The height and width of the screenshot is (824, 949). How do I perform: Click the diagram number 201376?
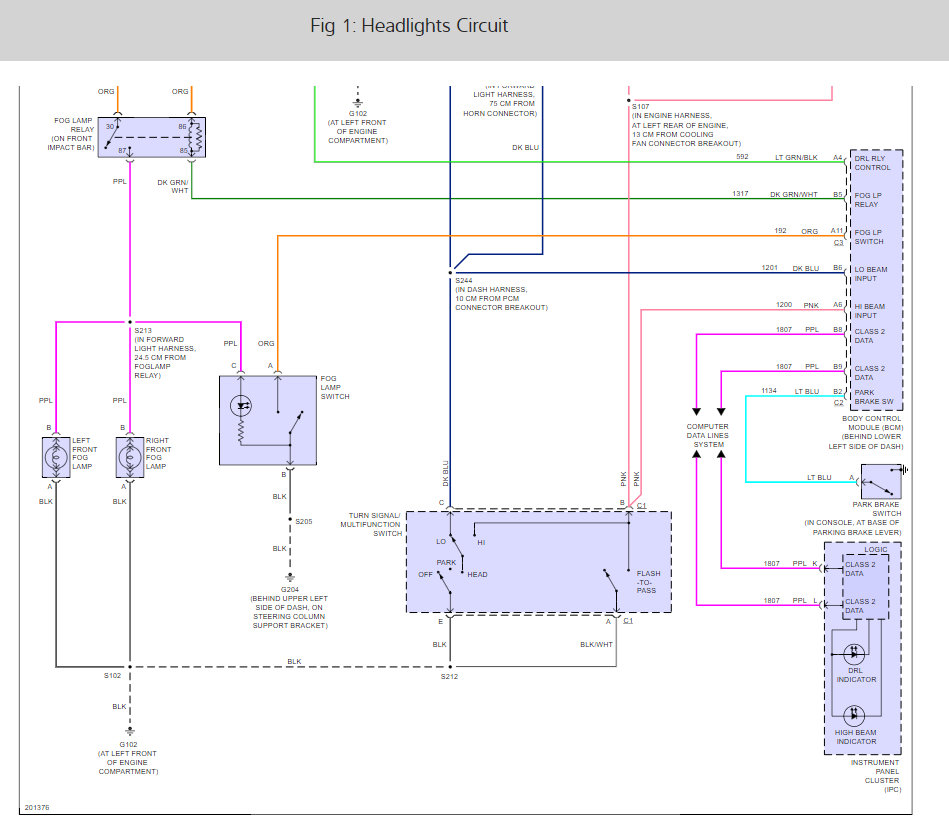[x=37, y=807]
